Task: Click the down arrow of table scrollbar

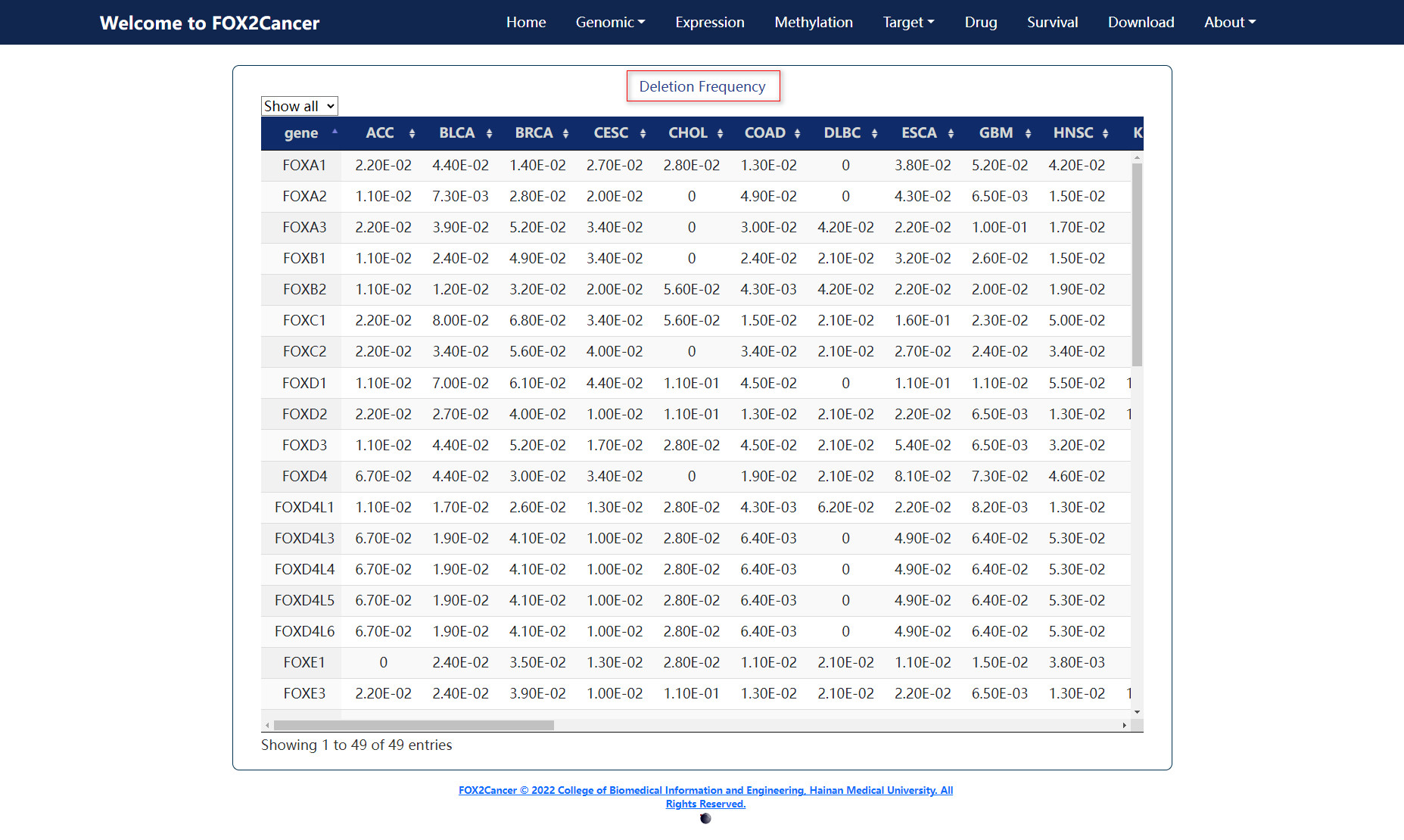Action: pyautogui.click(x=1137, y=712)
